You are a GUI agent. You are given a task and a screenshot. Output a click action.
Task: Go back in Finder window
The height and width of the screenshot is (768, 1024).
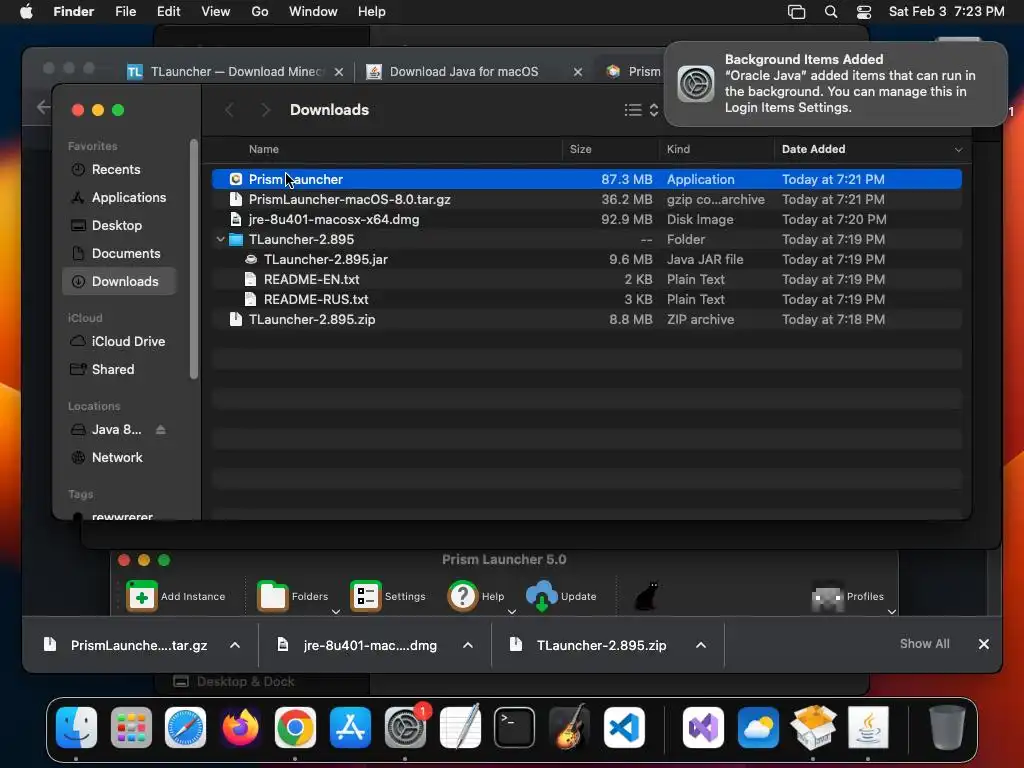[x=229, y=110]
